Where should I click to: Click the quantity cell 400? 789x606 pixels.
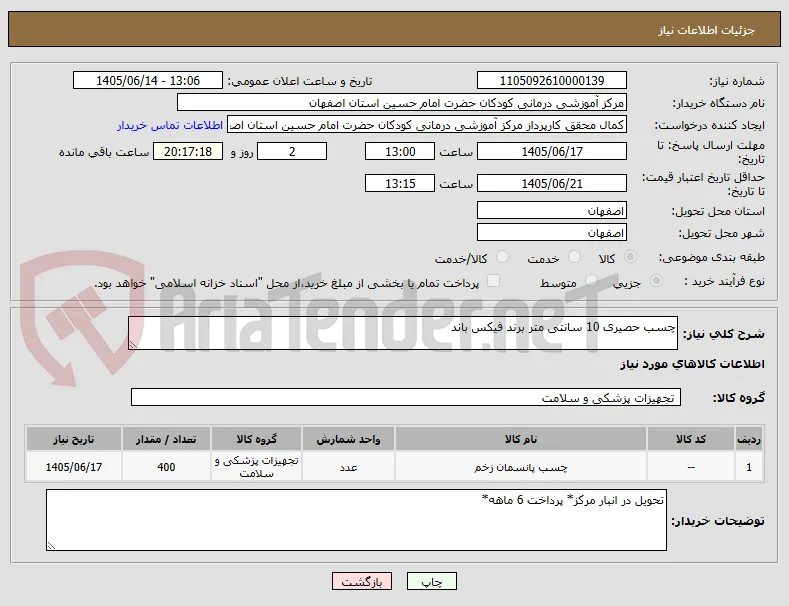[166, 467]
